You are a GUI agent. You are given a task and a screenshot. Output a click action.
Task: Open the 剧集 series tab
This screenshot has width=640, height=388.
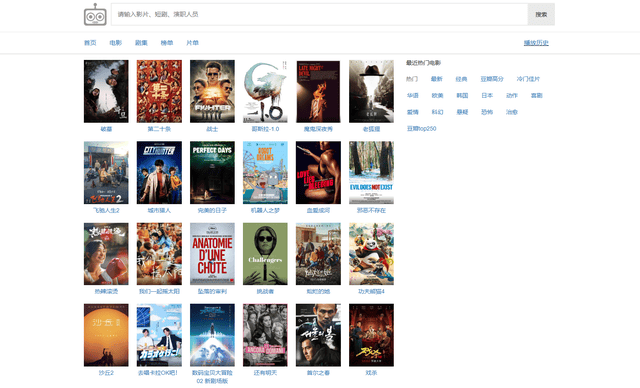(x=141, y=43)
